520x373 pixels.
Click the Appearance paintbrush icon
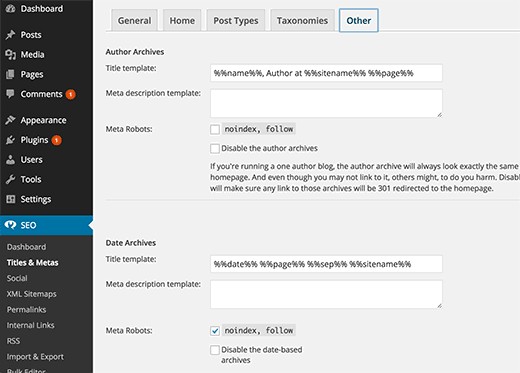[10, 120]
